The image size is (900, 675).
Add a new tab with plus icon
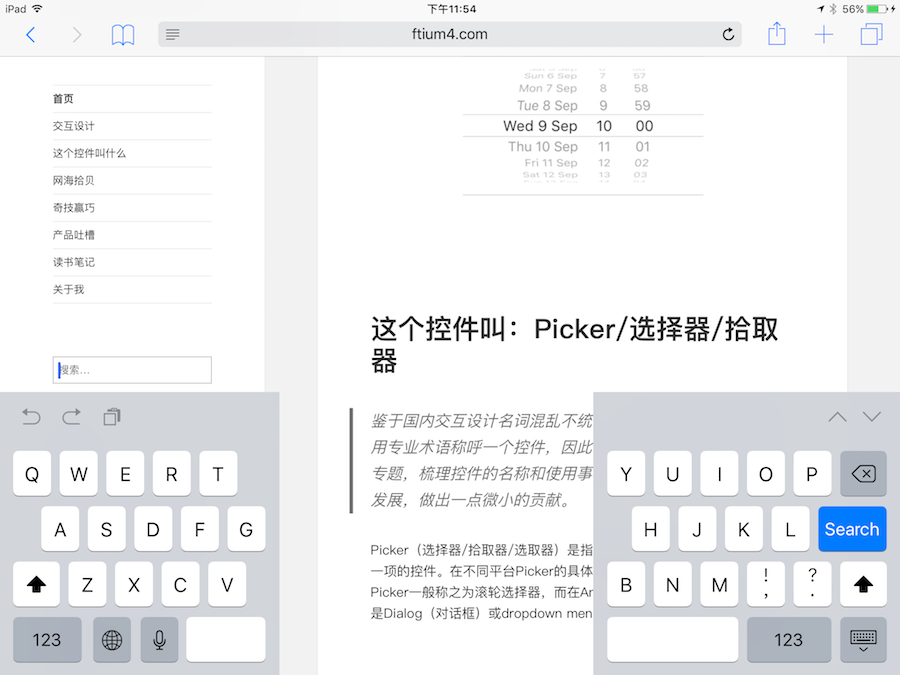[824, 34]
